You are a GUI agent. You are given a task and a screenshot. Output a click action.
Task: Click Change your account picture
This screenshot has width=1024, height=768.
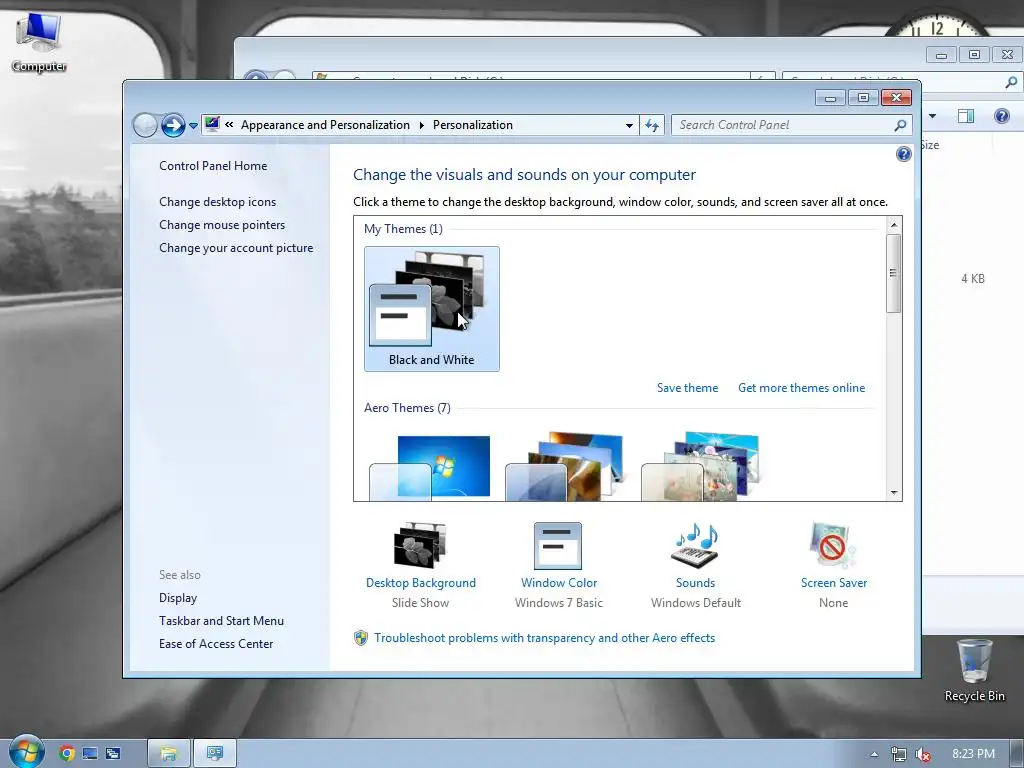(236, 248)
